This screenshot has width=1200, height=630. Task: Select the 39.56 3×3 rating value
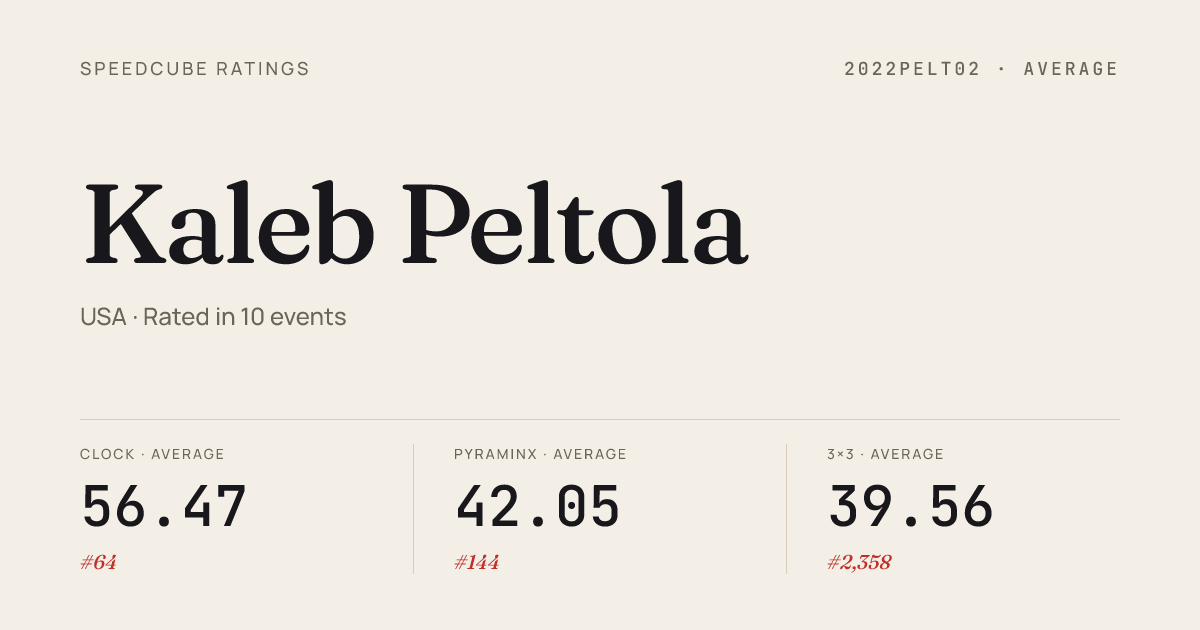911,507
